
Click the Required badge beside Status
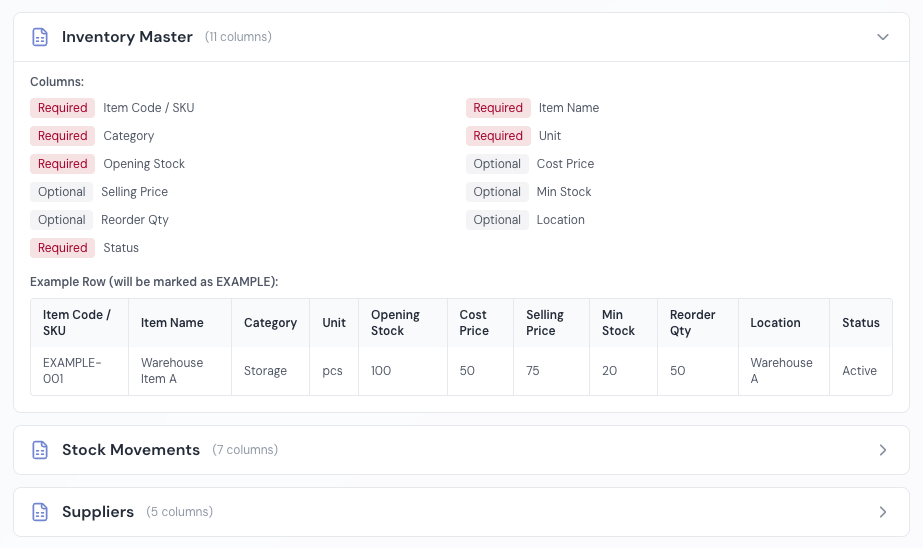click(x=63, y=248)
